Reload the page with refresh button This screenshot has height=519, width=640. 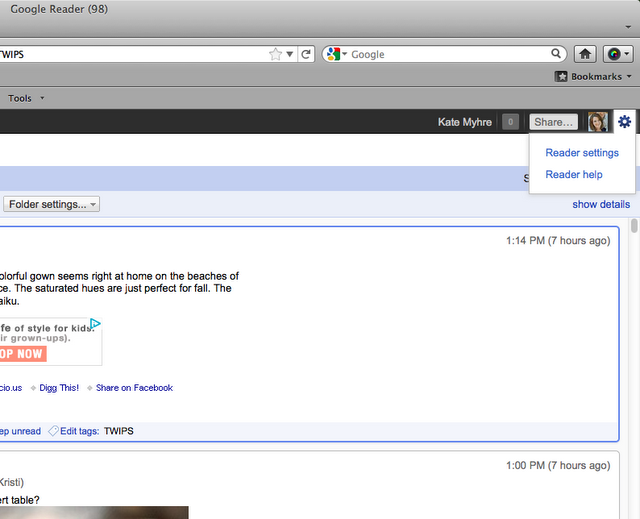point(306,54)
